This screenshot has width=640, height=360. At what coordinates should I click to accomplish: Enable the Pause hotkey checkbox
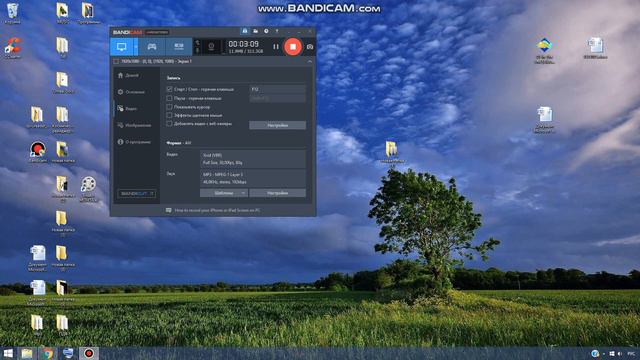tap(169, 98)
